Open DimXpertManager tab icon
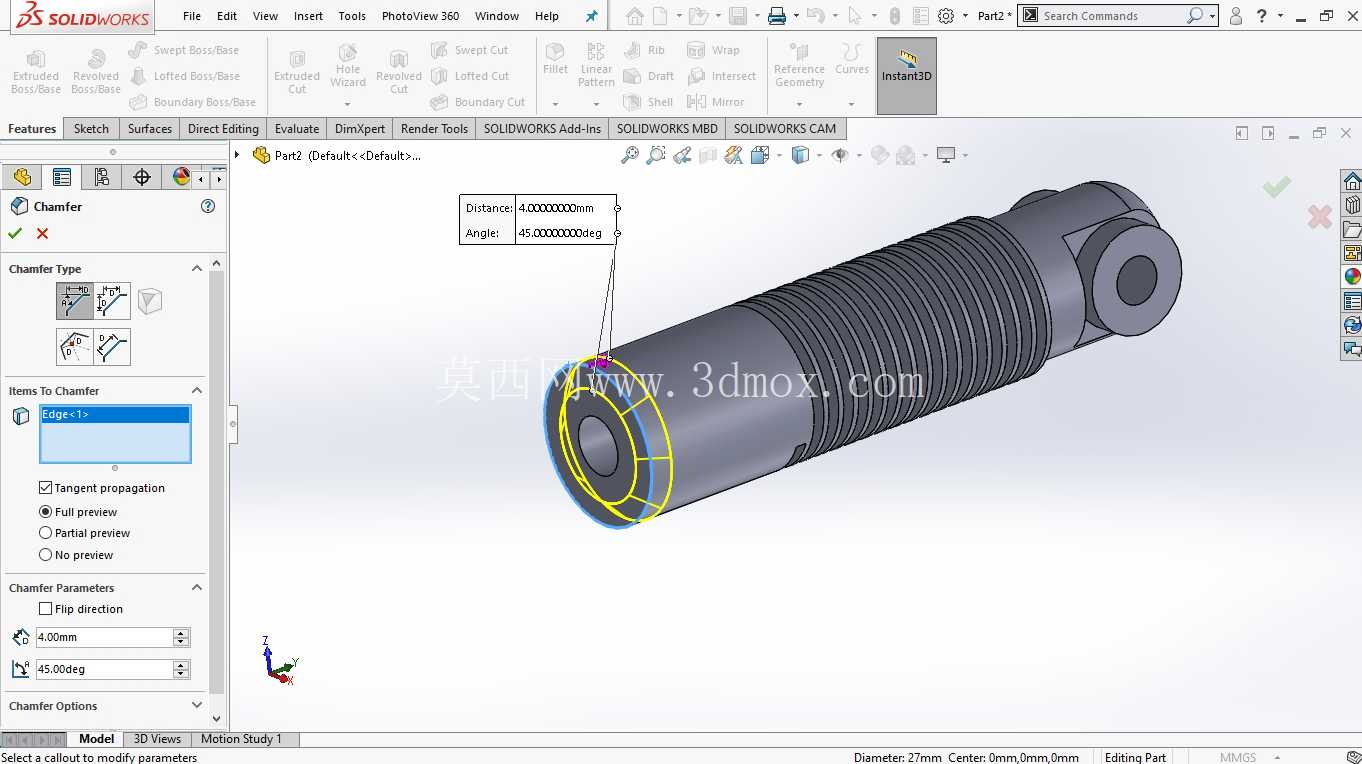Viewport: 1362px width, 764px height. [x=142, y=177]
